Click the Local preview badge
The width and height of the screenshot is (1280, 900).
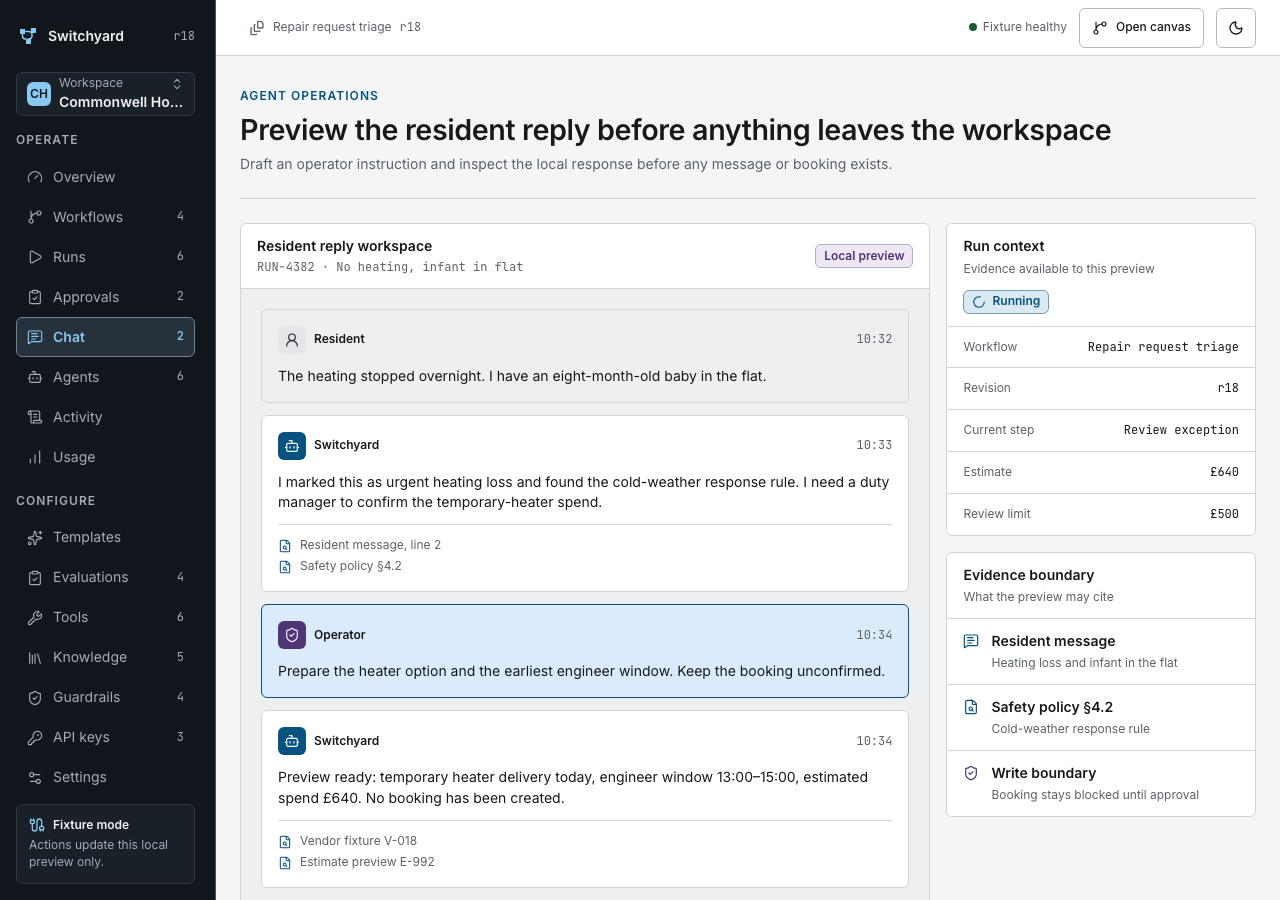[x=864, y=256]
